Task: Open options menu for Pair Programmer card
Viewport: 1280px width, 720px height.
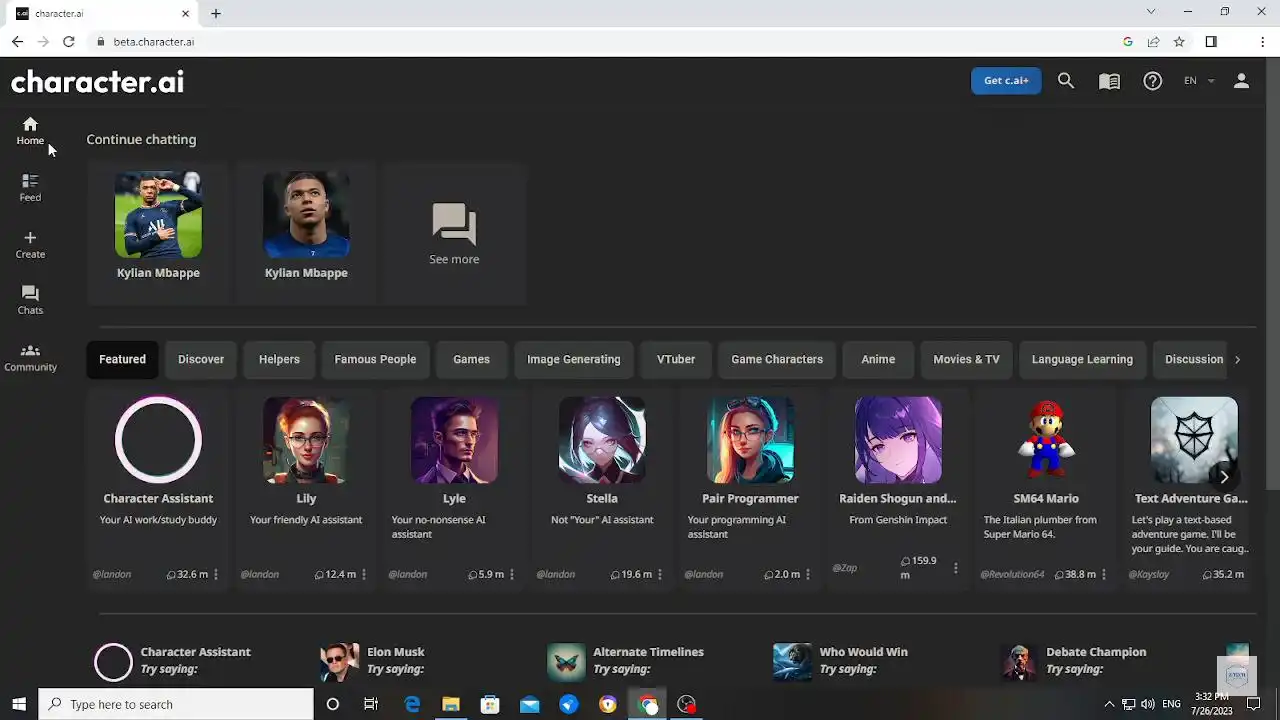Action: [808, 575]
